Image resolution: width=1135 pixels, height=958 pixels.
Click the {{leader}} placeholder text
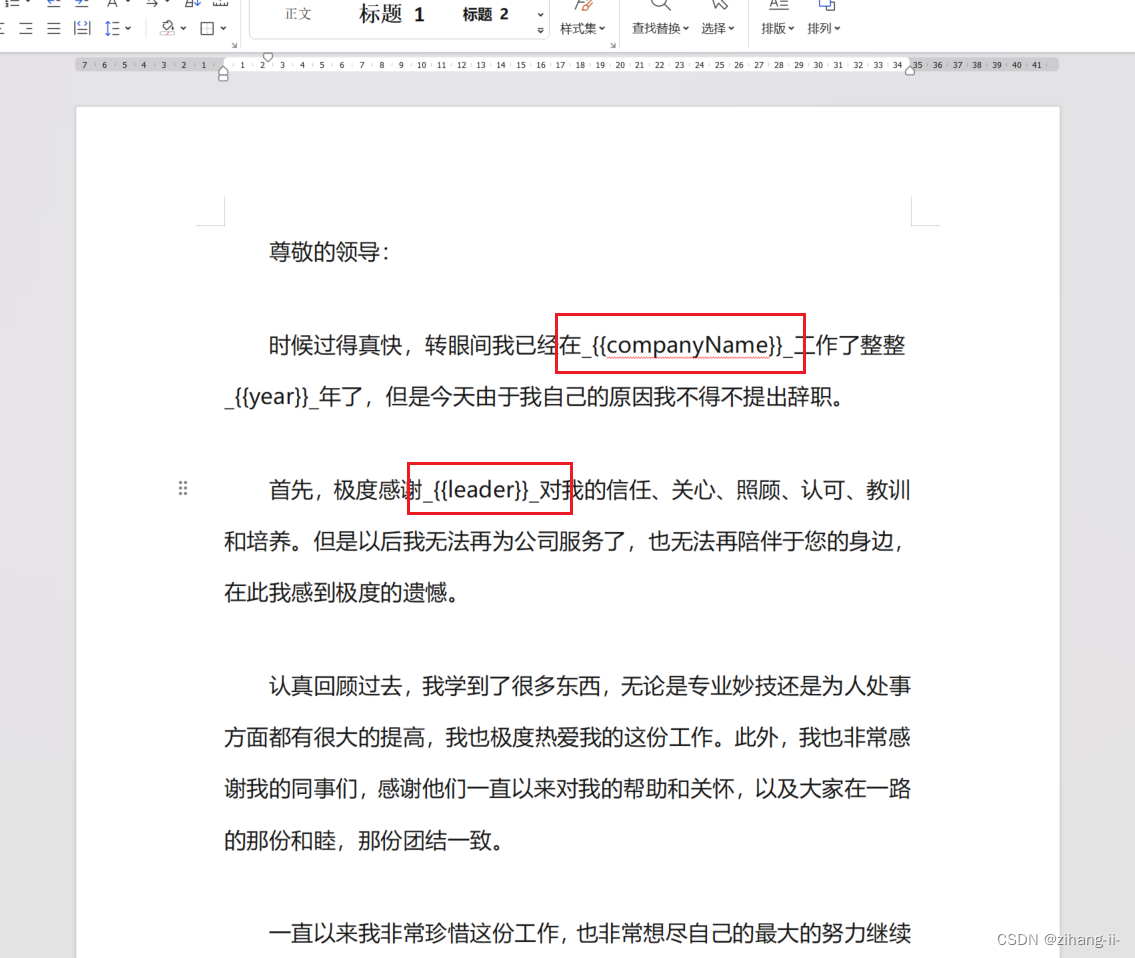pyautogui.click(x=481, y=490)
